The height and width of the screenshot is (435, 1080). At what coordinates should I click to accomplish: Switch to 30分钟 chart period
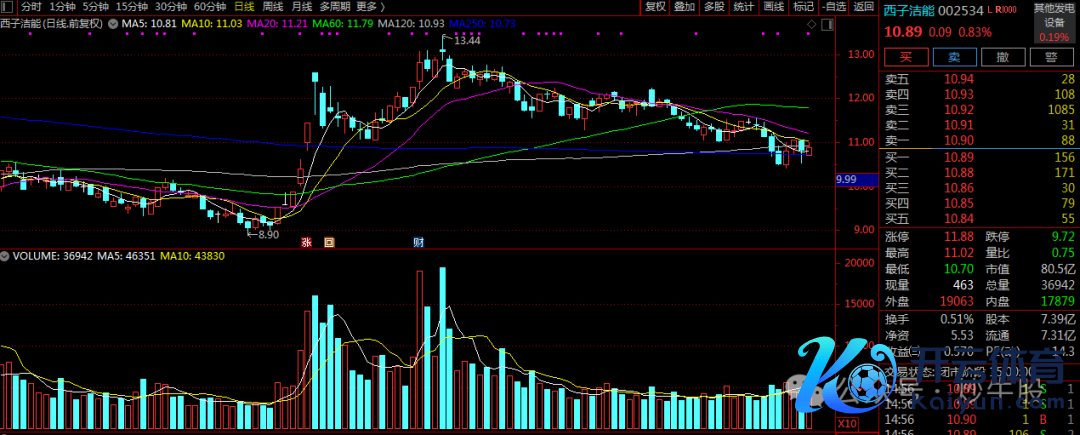click(170, 6)
